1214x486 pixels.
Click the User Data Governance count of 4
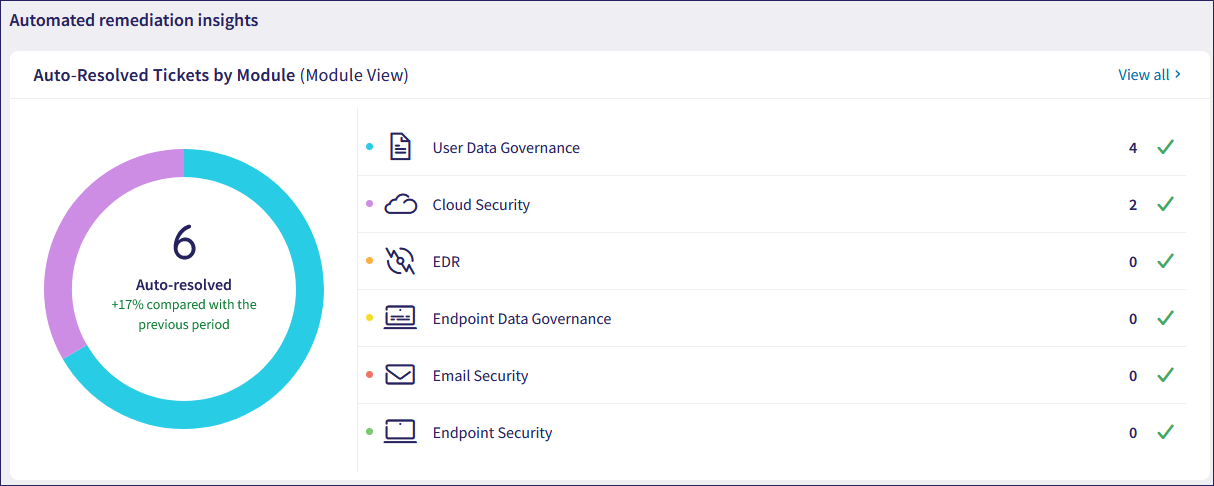pos(1133,148)
